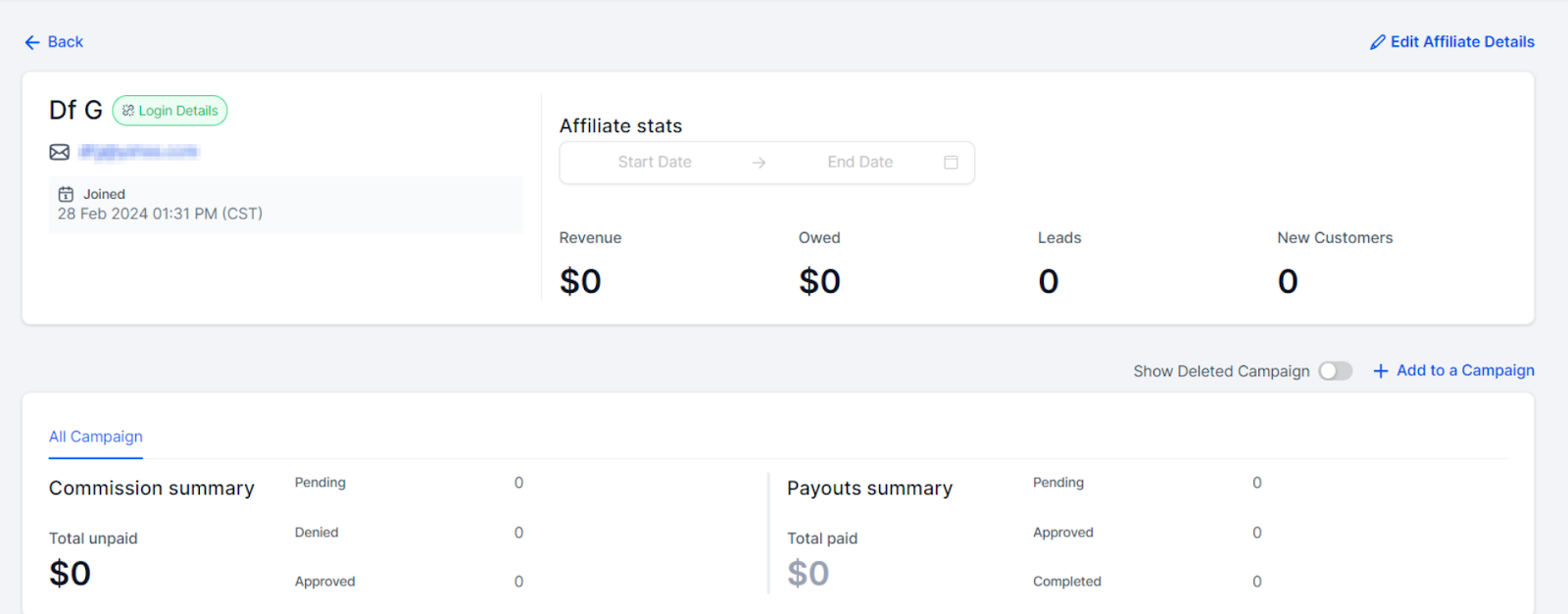The image size is (1568, 614).
Task: Click the Owed $0 value
Action: pos(819,282)
